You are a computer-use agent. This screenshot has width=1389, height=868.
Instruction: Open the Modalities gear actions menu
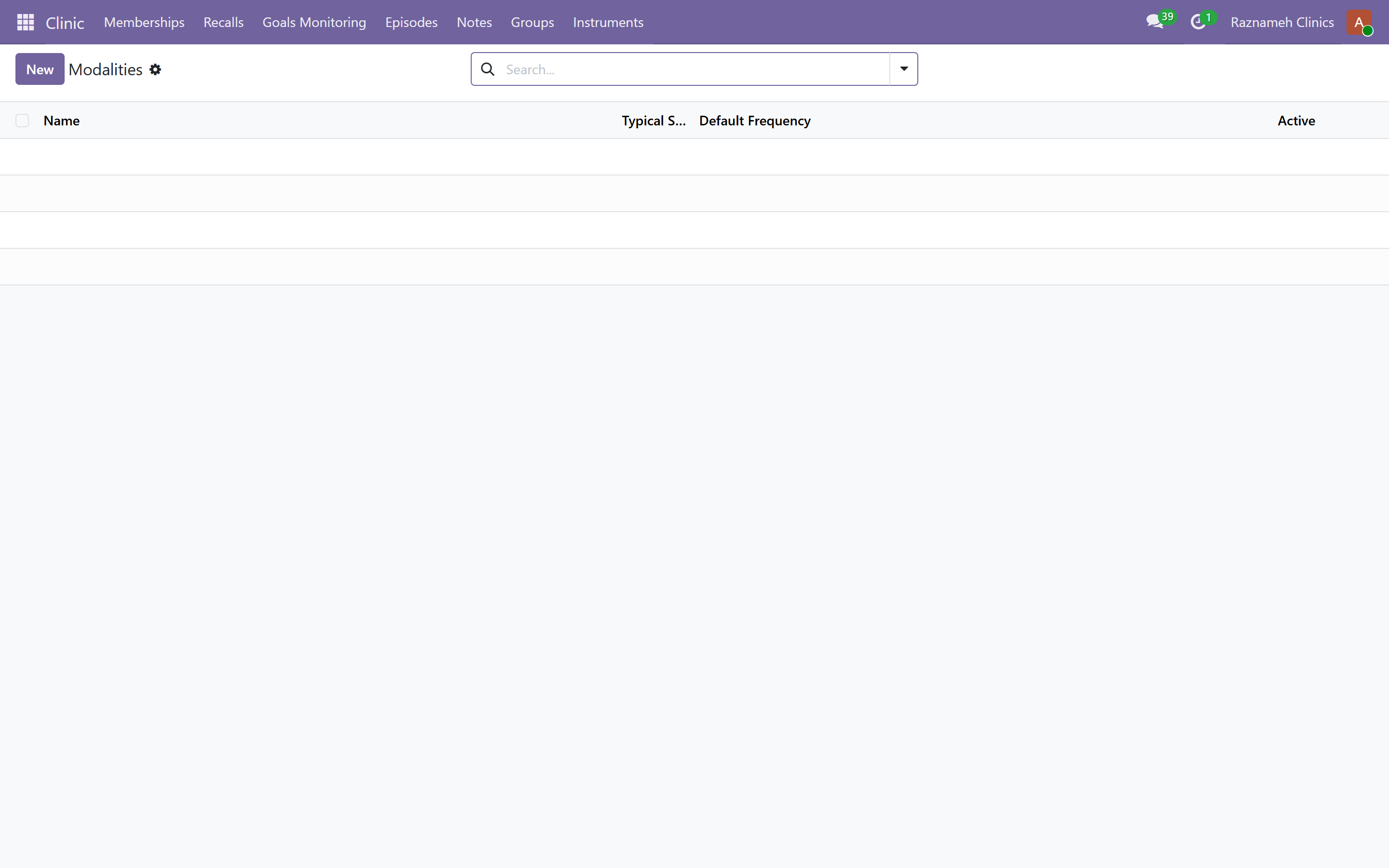(155, 69)
